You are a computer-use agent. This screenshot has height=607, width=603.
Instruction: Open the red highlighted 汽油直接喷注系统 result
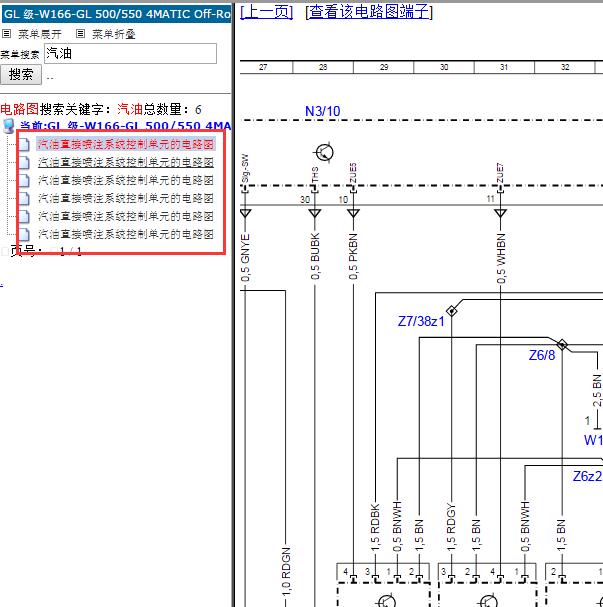click(x=126, y=144)
